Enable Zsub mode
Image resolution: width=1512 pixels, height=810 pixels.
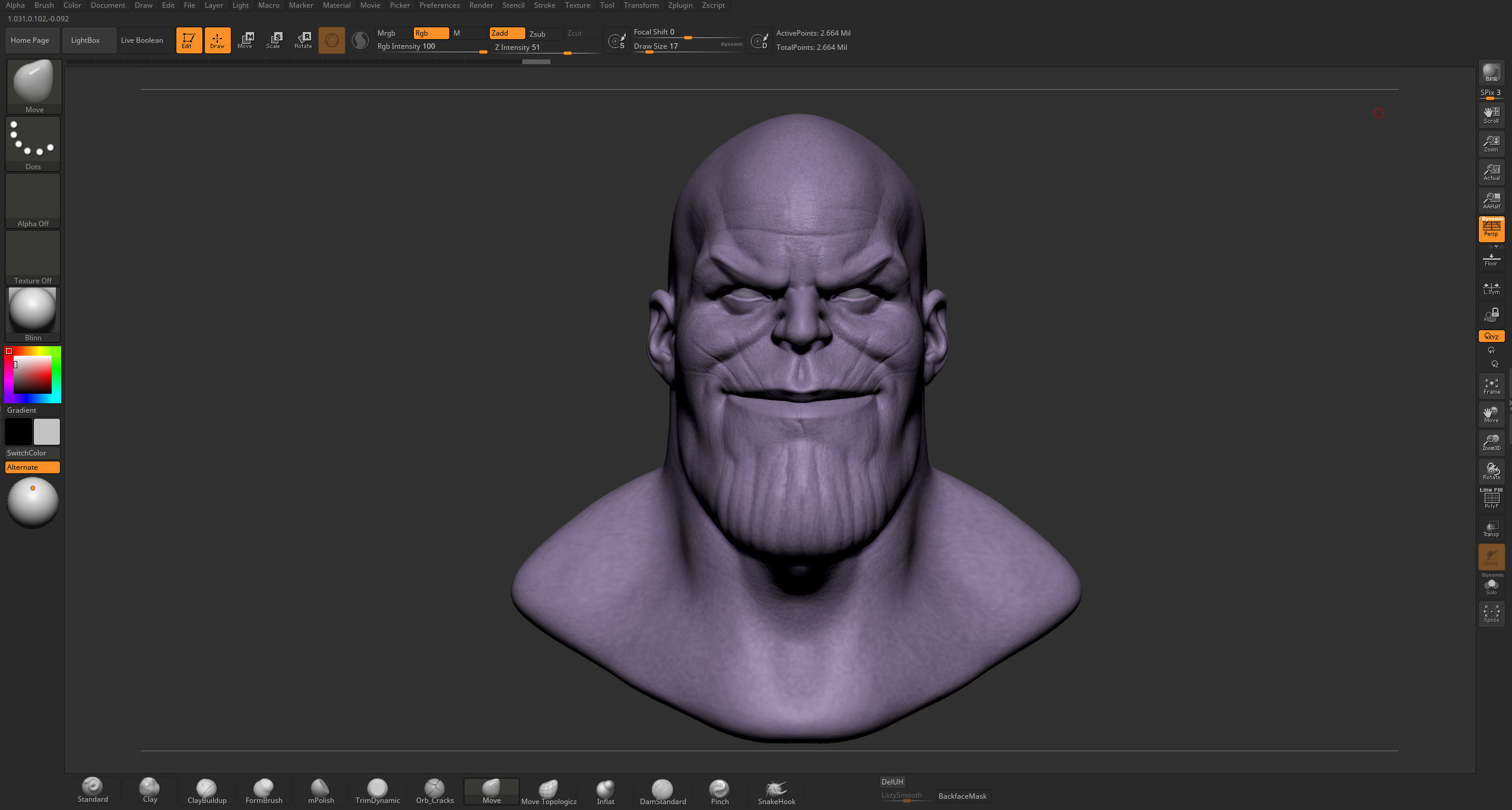[x=545, y=34]
